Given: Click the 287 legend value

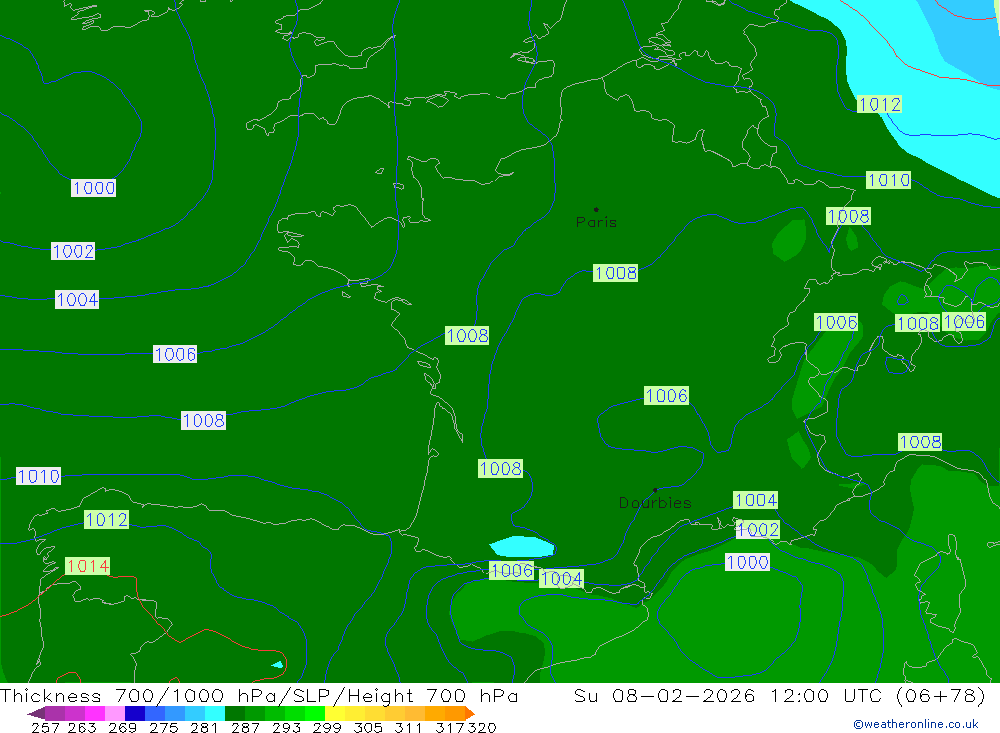Looking at the screenshot, I should point(245,727).
